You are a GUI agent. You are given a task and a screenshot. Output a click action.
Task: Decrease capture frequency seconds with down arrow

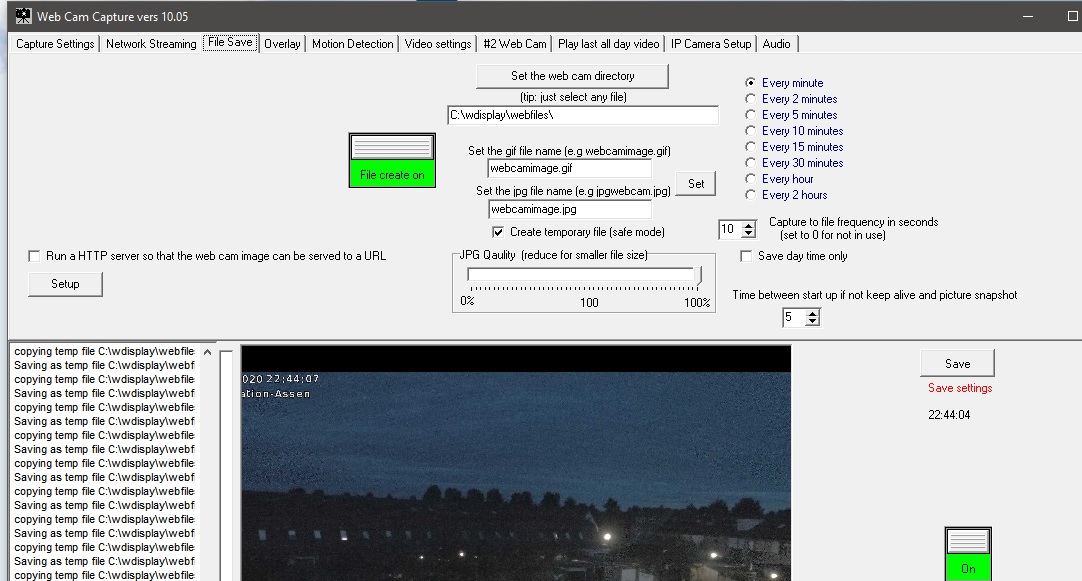pyautogui.click(x=749, y=234)
